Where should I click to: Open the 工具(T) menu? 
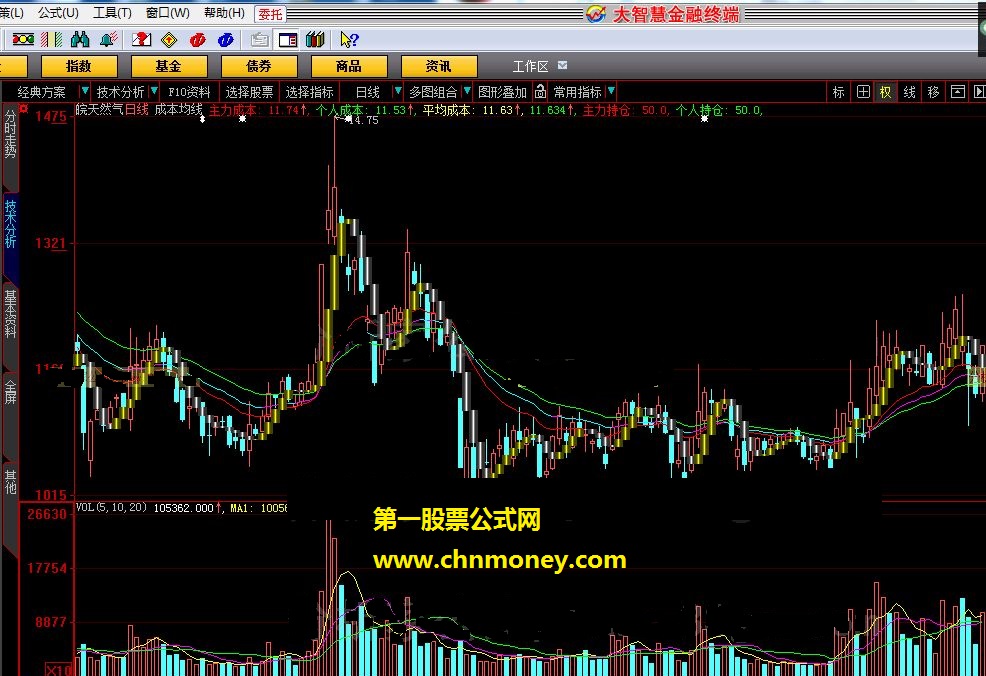tap(113, 13)
